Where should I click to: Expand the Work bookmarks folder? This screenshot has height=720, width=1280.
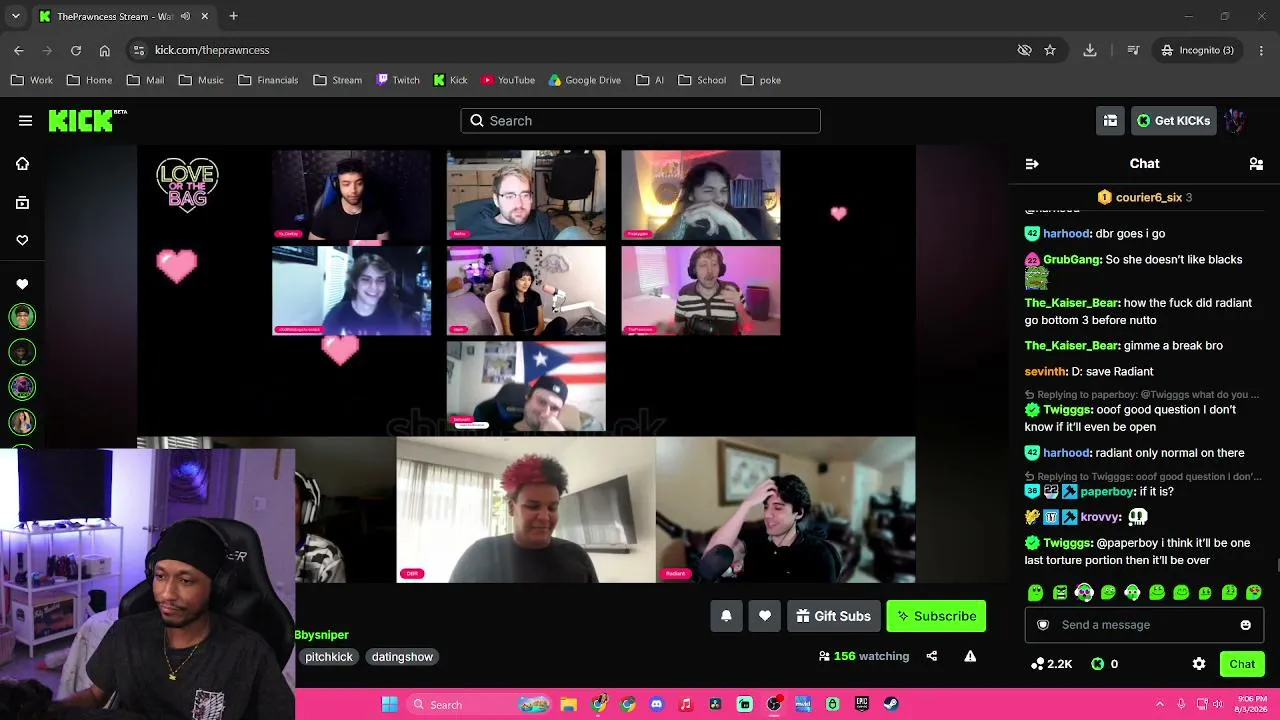[x=32, y=80]
